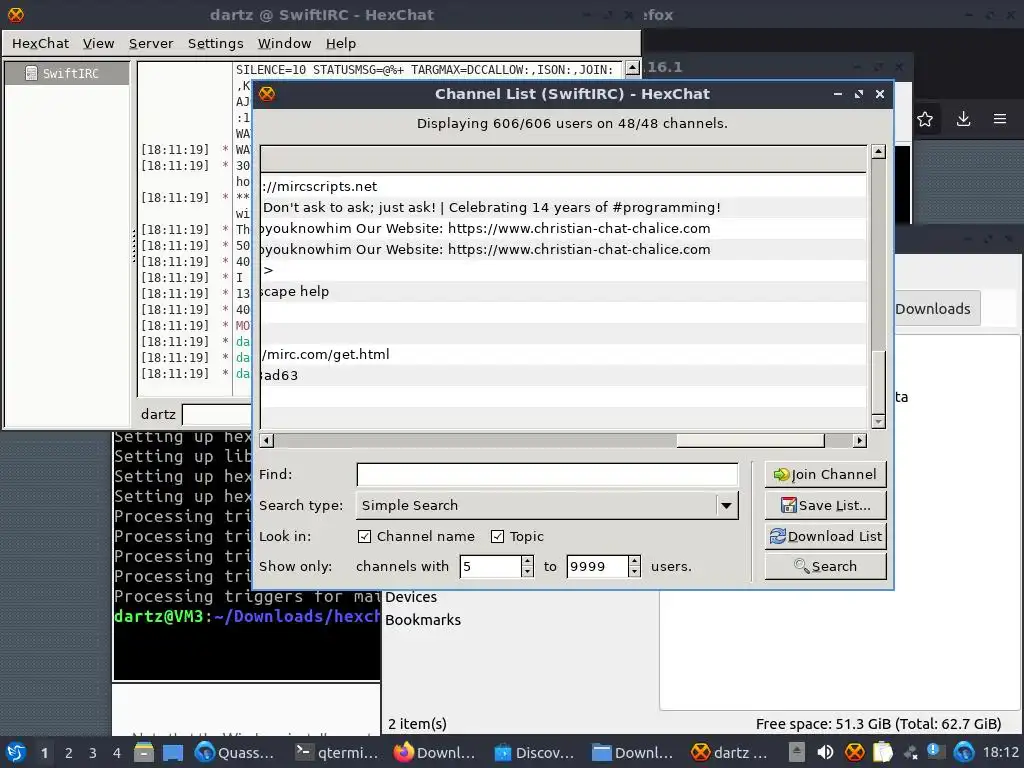Image resolution: width=1024 pixels, height=768 pixels.
Task: Switch to the Quassel taskbar entry
Action: pos(235,752)
